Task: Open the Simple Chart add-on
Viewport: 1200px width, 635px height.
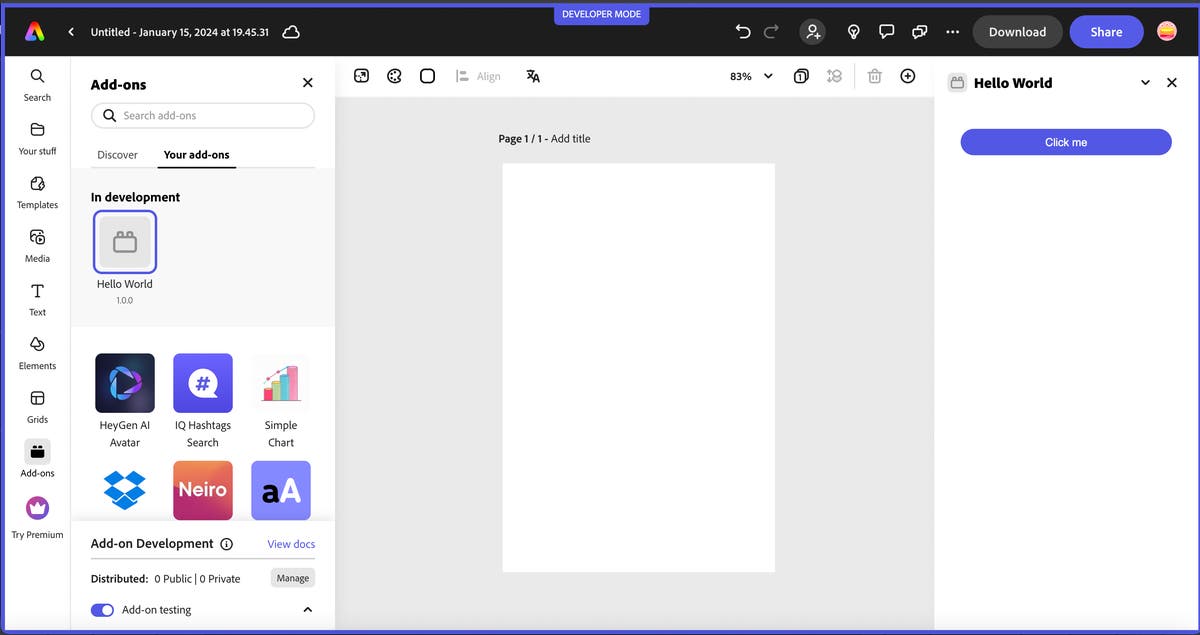Action: coord(281,383)
